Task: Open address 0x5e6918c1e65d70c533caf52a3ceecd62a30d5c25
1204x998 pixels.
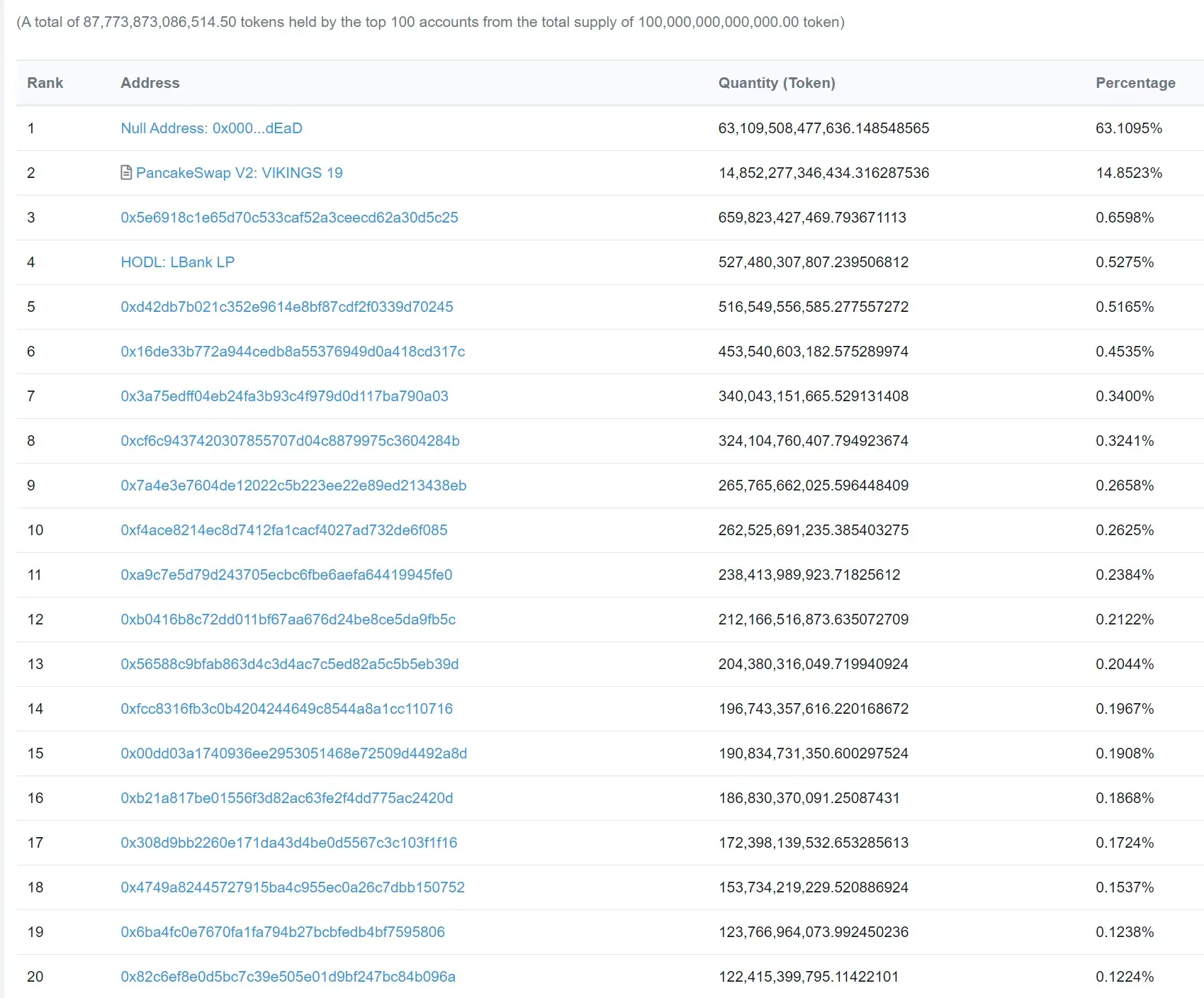Action: point(289,218)
